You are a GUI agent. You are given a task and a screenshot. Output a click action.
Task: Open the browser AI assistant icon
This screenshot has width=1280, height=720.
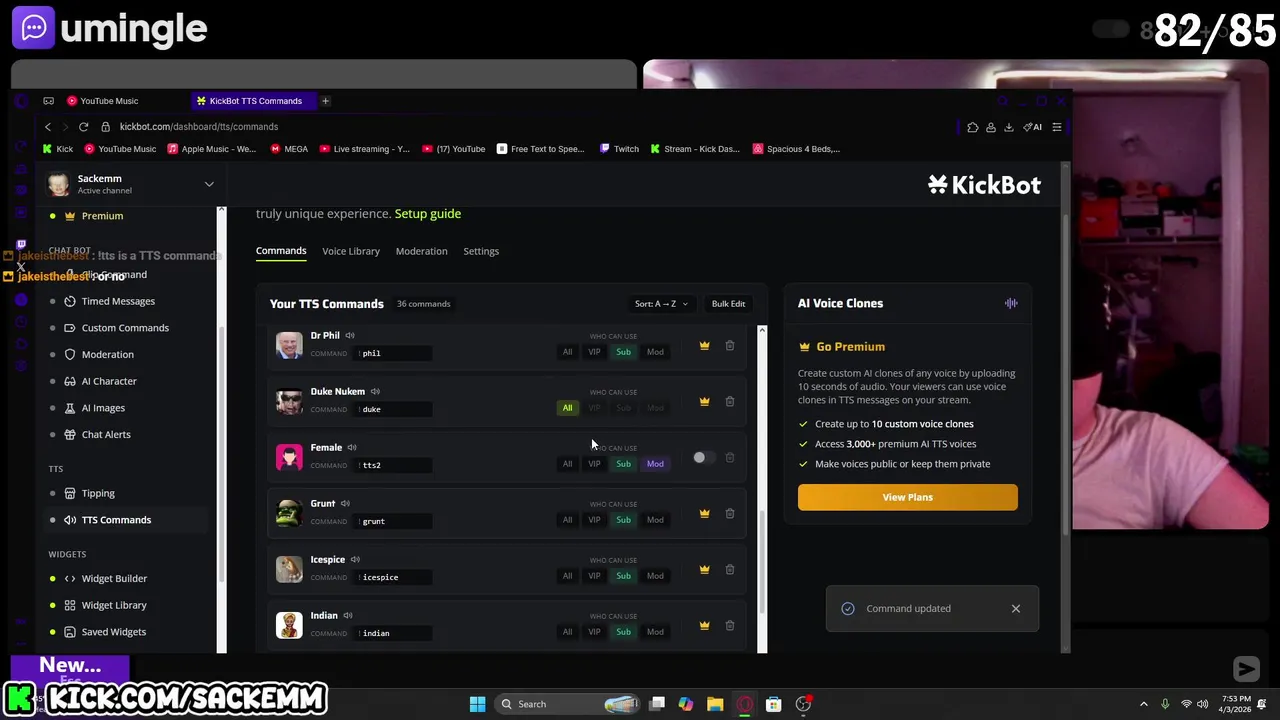pos(1033,127)
